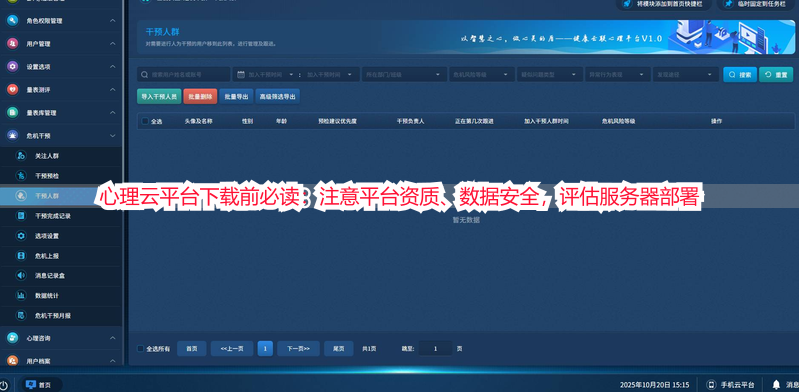This screenshot has height=392, width=799.
Task: Expand the 用户管理 chevron
Action: pyautogui.click(x=113, y=44)
